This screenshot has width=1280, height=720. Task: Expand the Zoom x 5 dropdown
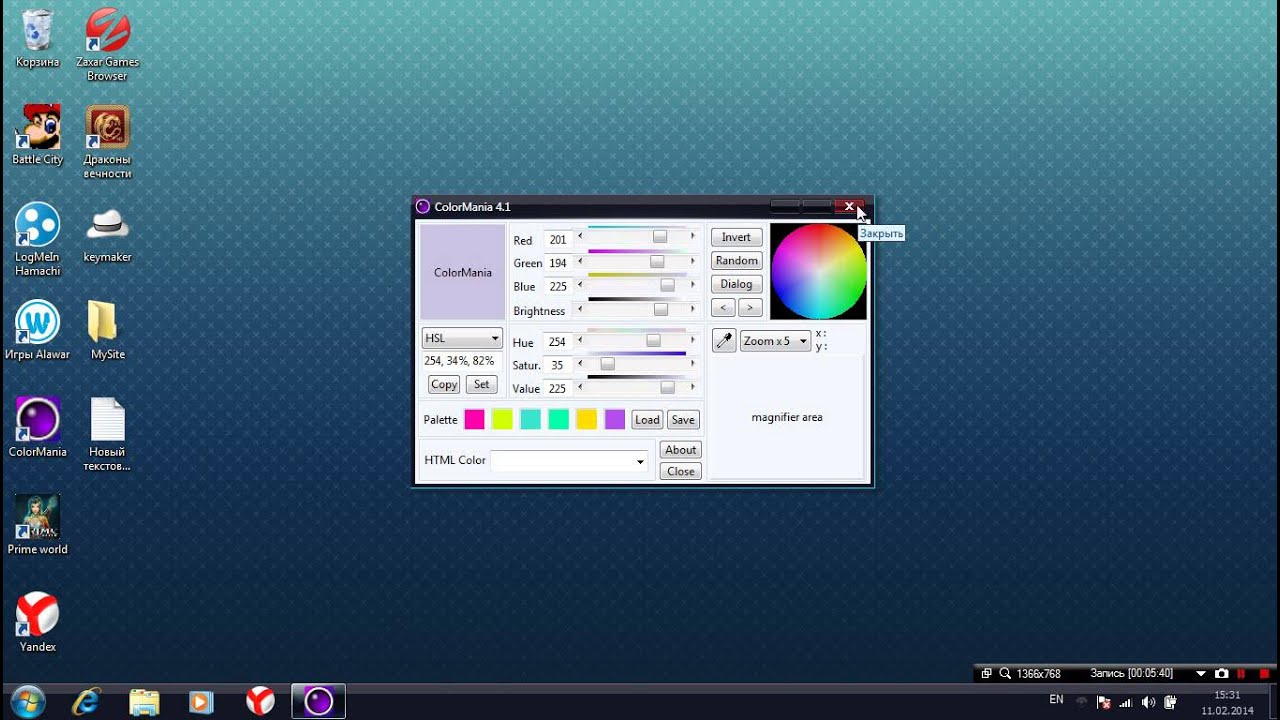pyautogui.click(x=775, y=341)
